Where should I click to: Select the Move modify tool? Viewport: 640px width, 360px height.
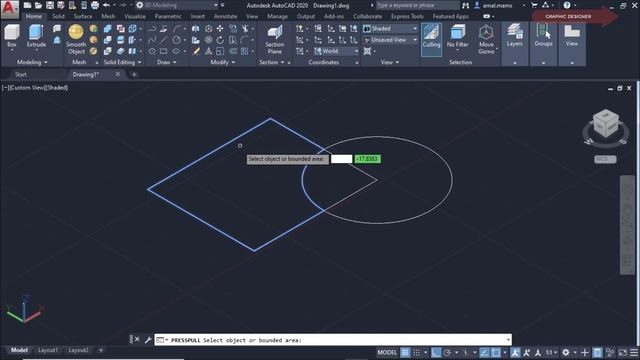point(220,29)
